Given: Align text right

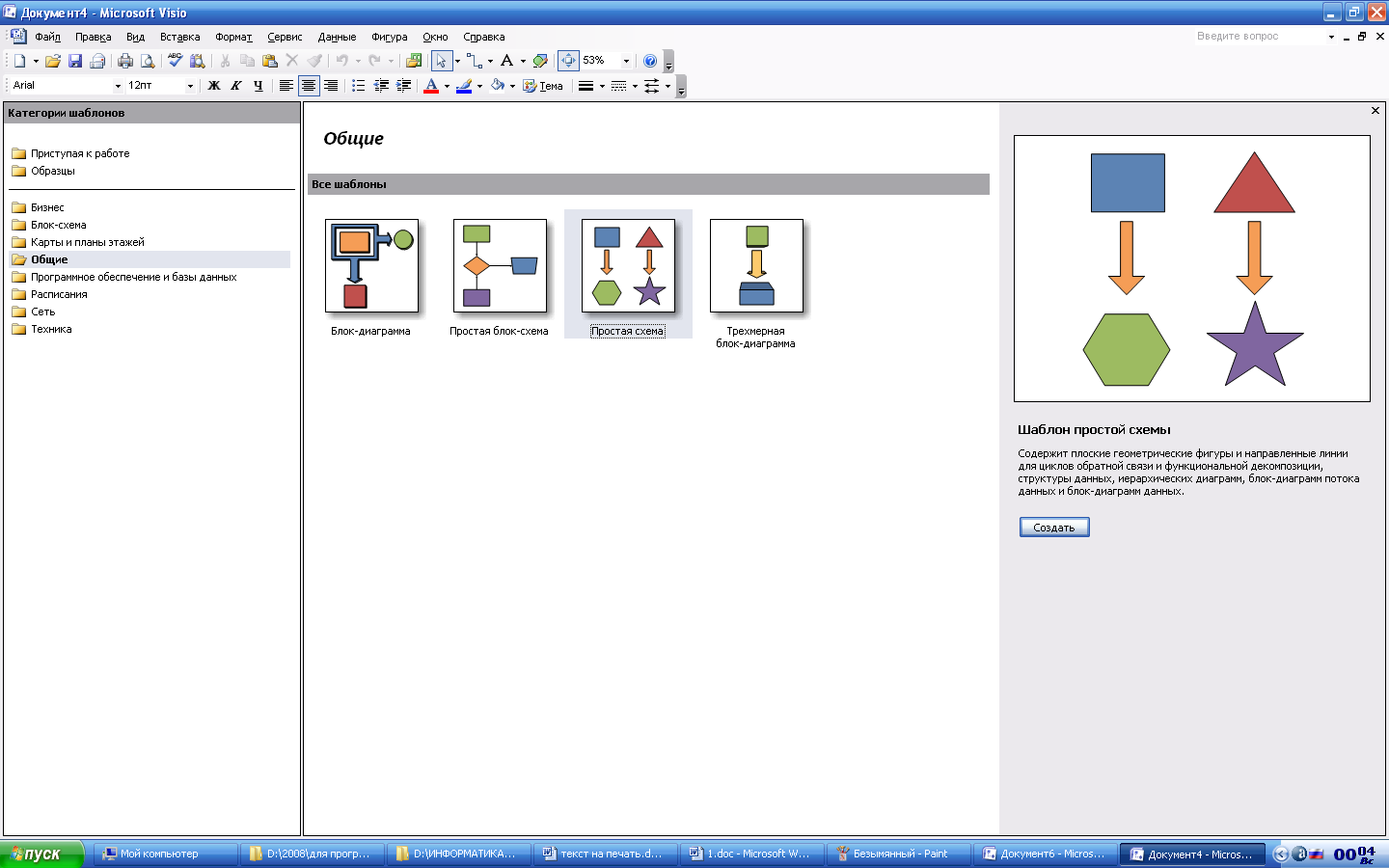Looking at the screenshot, I should (x=331, y=86).
